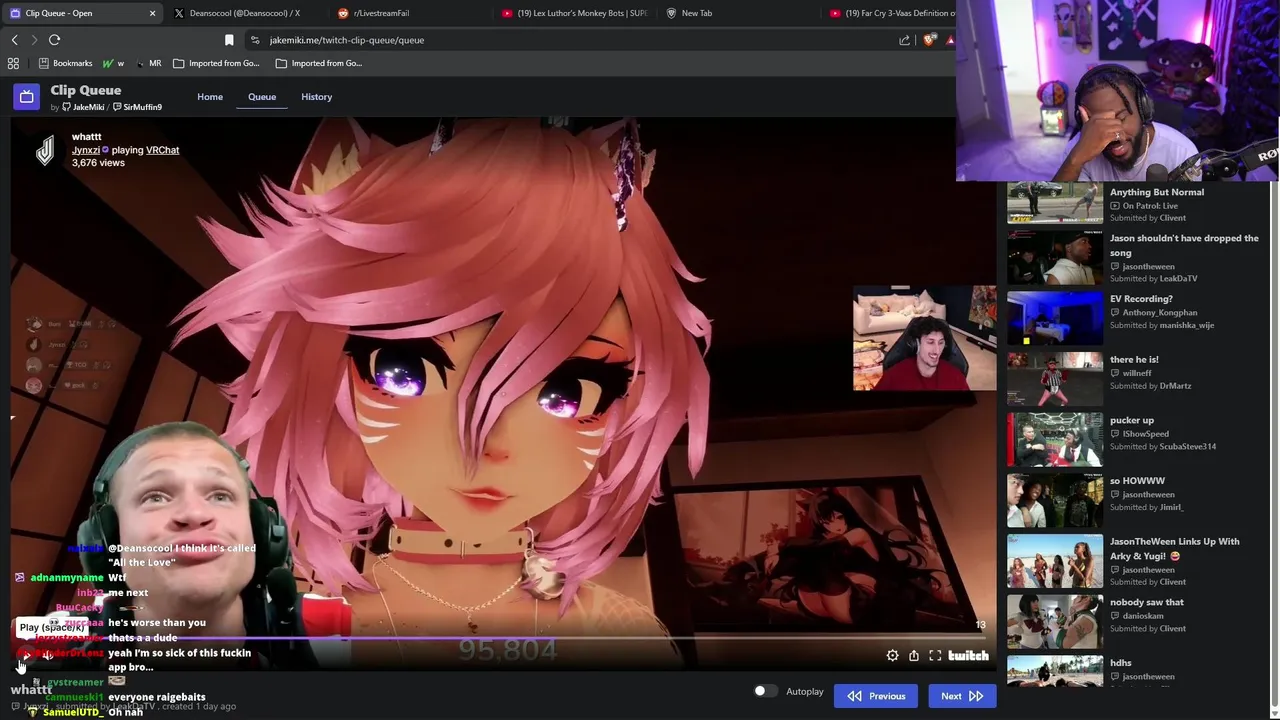Switch to New Tab browser tab
This screenshot has width=1280, height=720.
697,13
